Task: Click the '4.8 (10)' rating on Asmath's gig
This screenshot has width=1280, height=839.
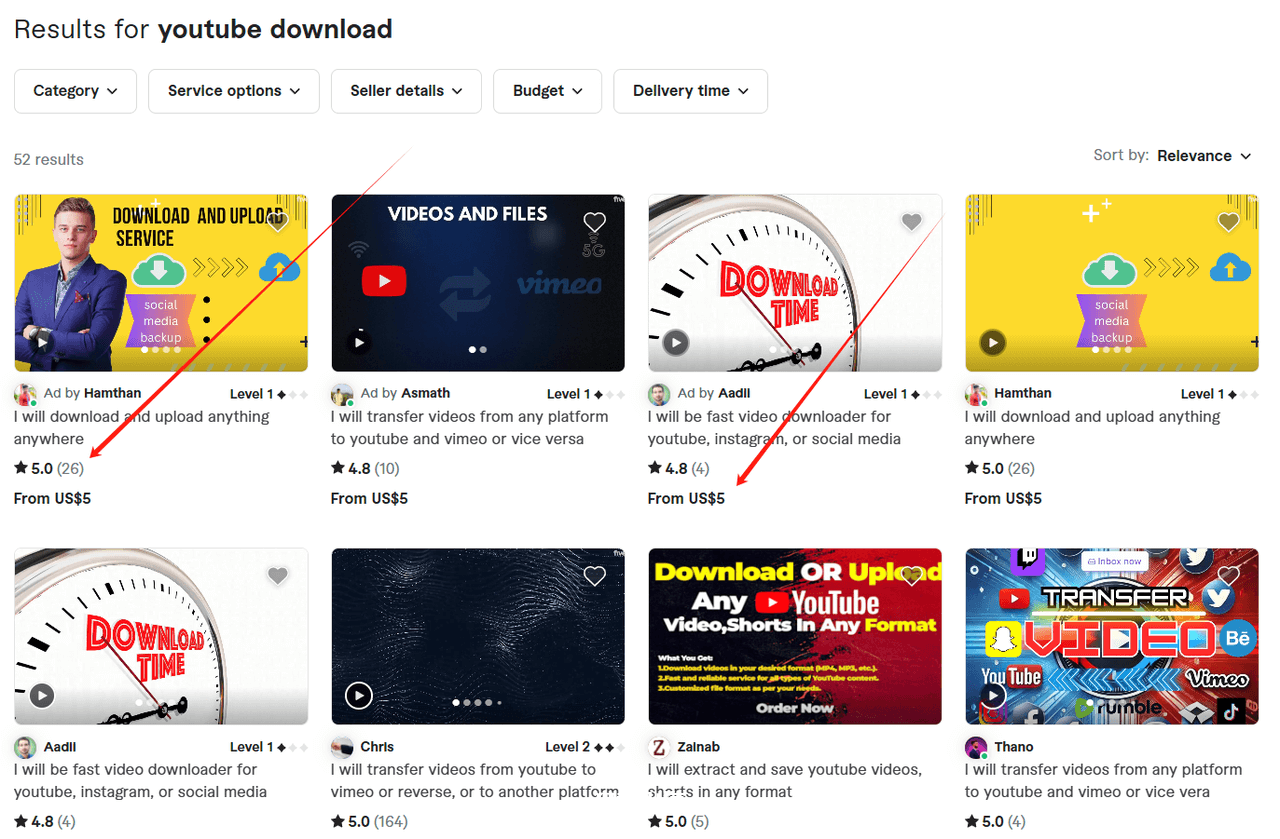Action: pyautogui.click(x=365, y=468)
